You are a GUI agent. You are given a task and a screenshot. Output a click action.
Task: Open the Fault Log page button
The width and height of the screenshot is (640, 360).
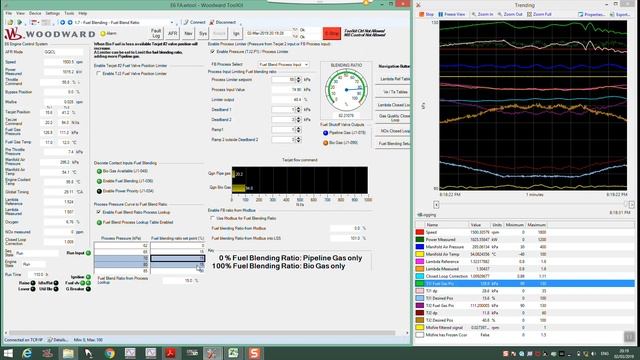coord(156,33)
